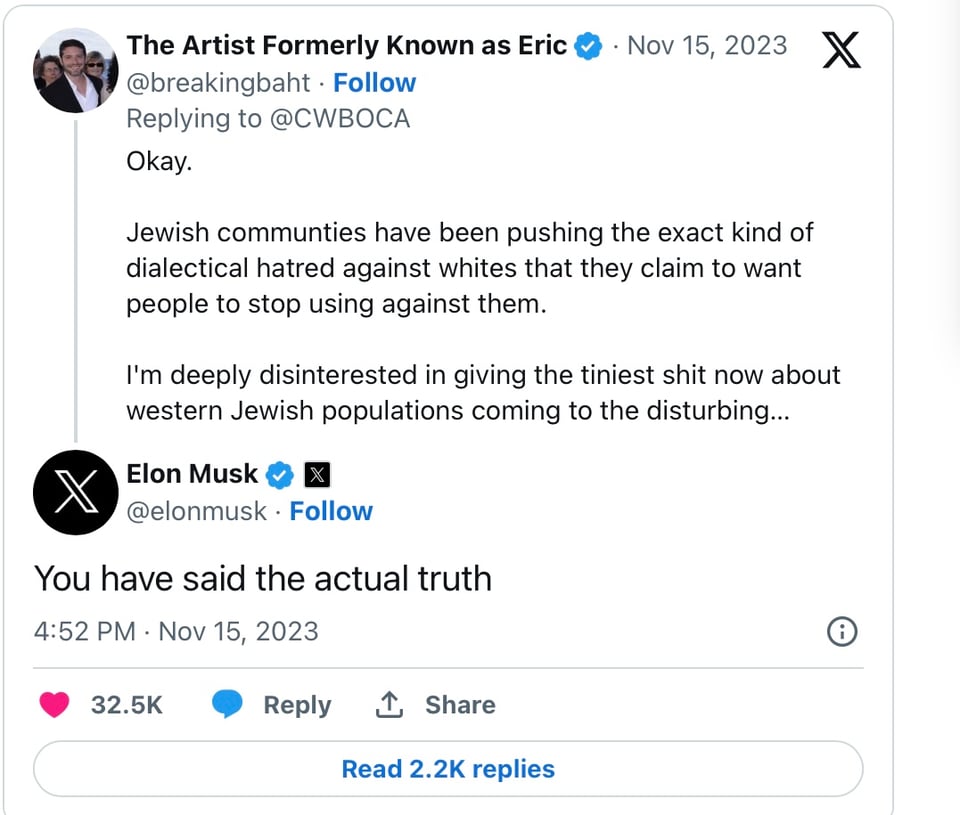Click the blue reply bubble icon
This screenshot has height=815, width=960.
click(x=228, y=705)
